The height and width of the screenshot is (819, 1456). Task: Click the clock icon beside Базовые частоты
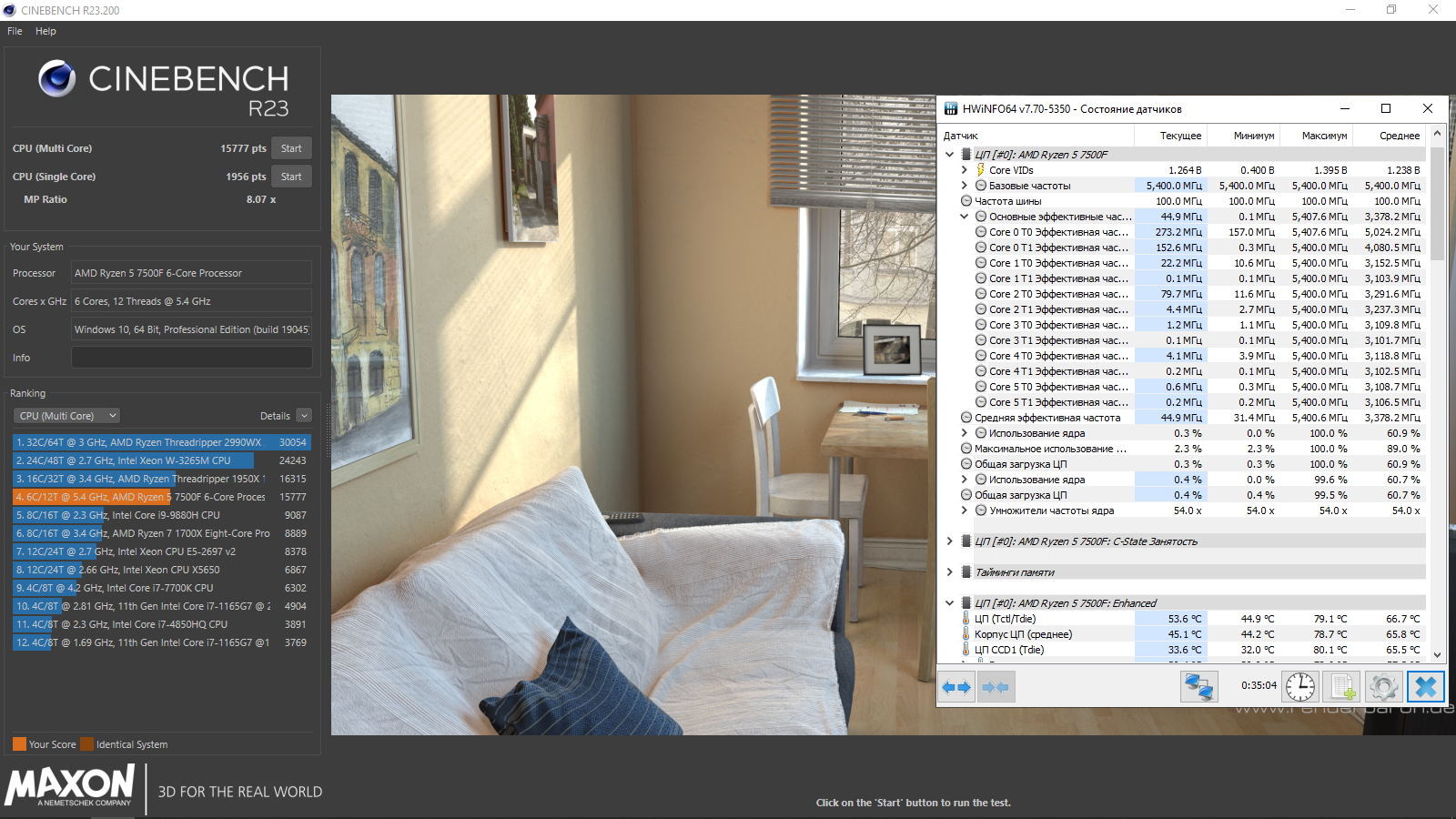[981, 186]
